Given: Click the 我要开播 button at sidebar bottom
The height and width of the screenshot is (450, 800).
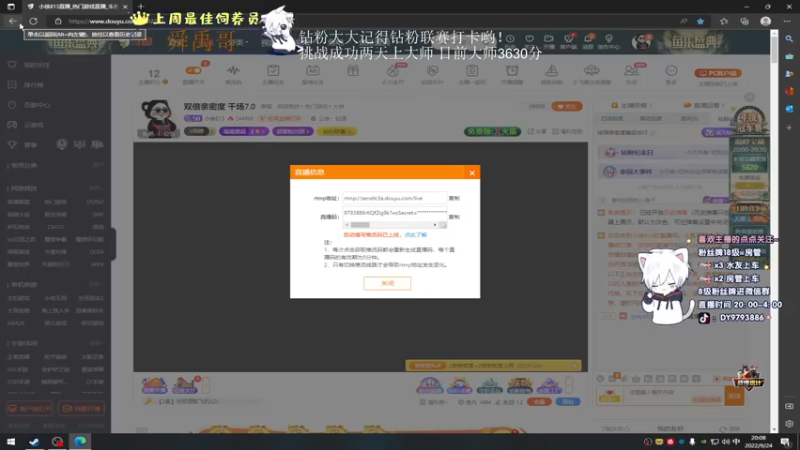Looking at the screenshot, I should click(x=82, y=409).
